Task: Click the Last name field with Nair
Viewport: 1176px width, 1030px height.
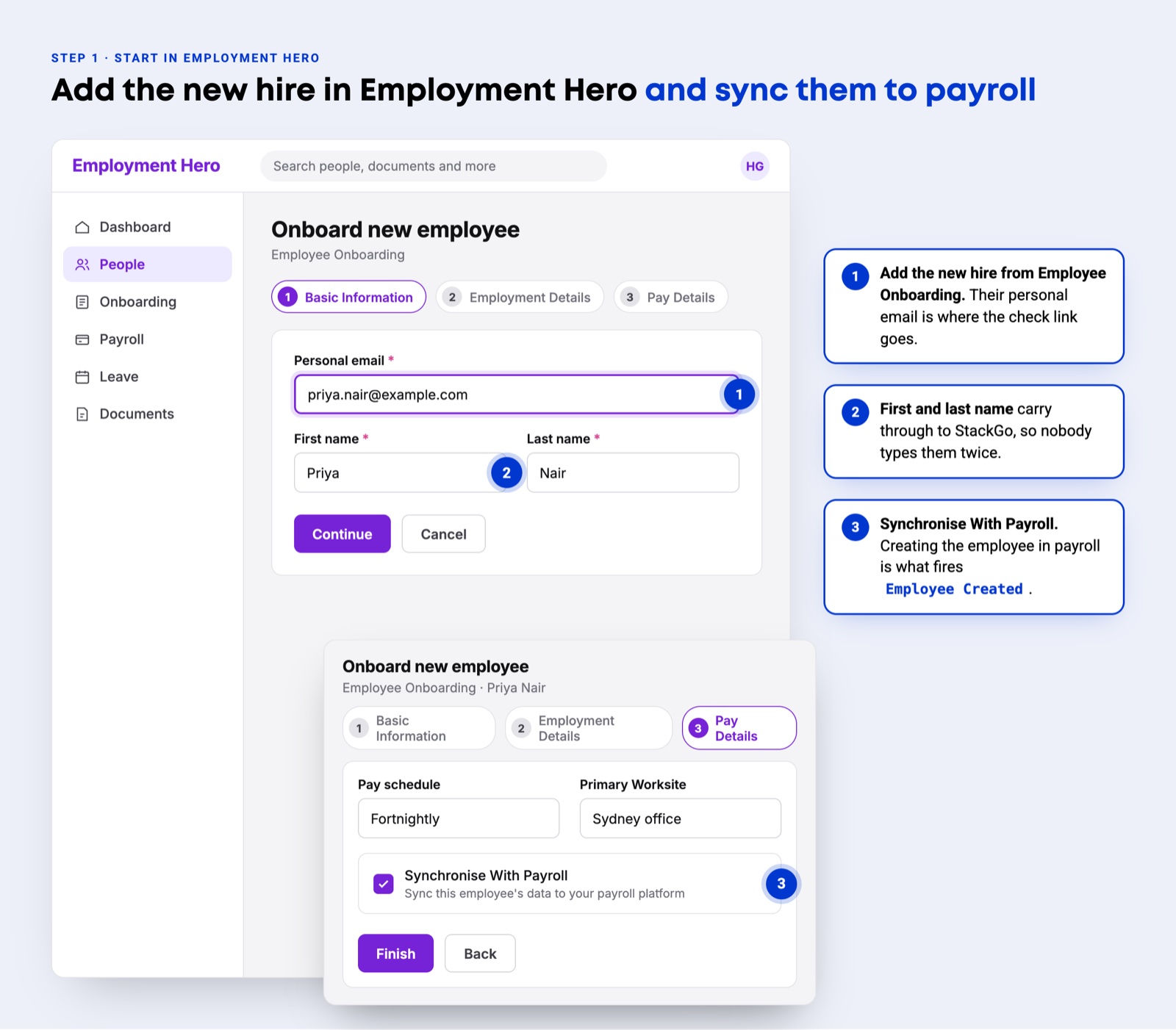Action: click(x=633, y=473)
